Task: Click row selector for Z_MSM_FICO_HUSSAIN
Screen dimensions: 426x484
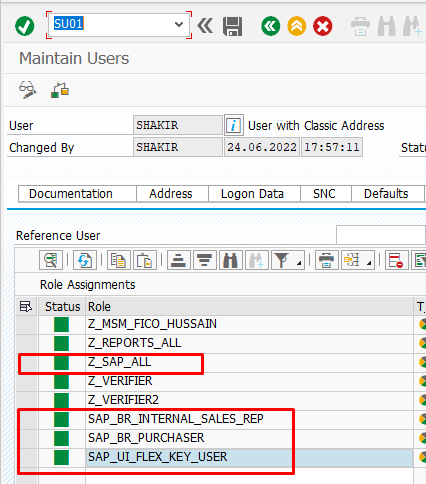Action: point(27,324)
